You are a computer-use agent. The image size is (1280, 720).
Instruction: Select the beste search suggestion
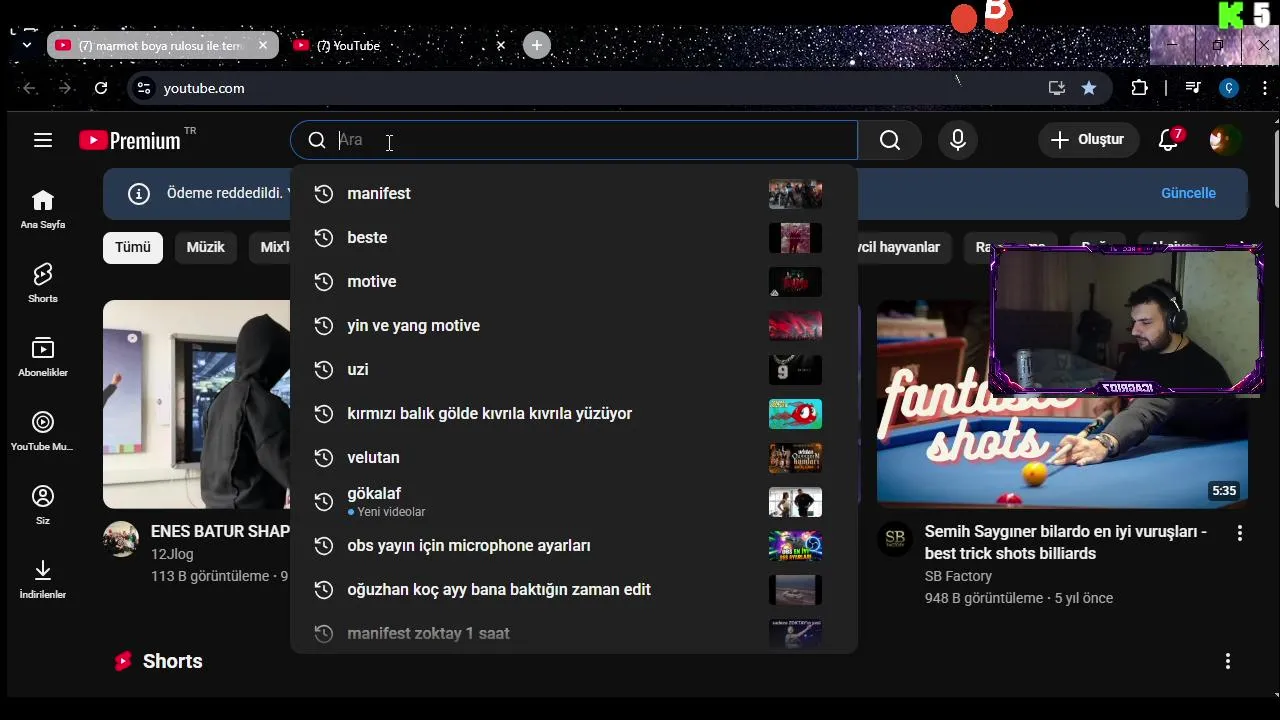[x=574, y=238]
